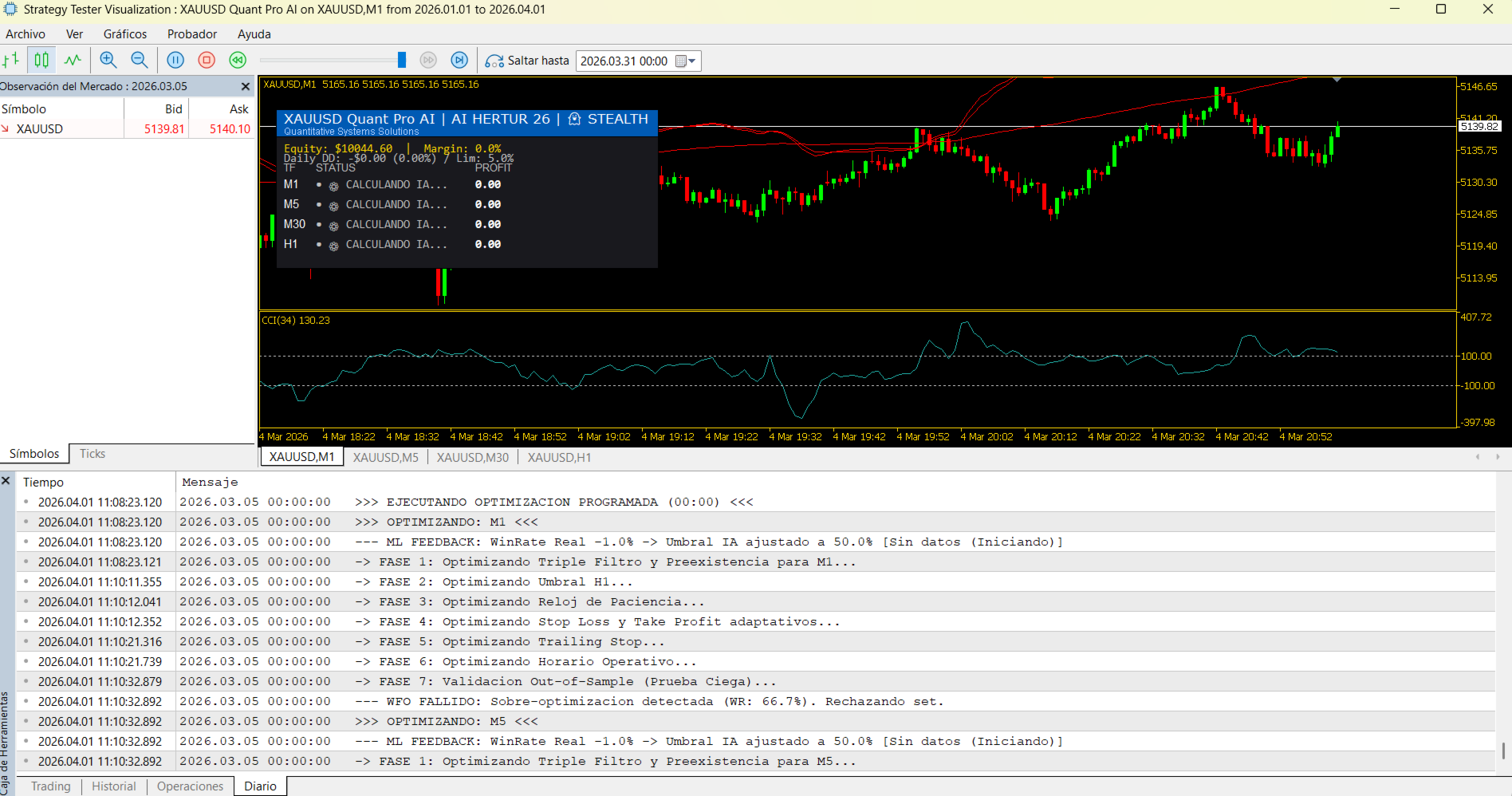
Task: Switch to line chart mode
Action: click(x=73, y=60)
